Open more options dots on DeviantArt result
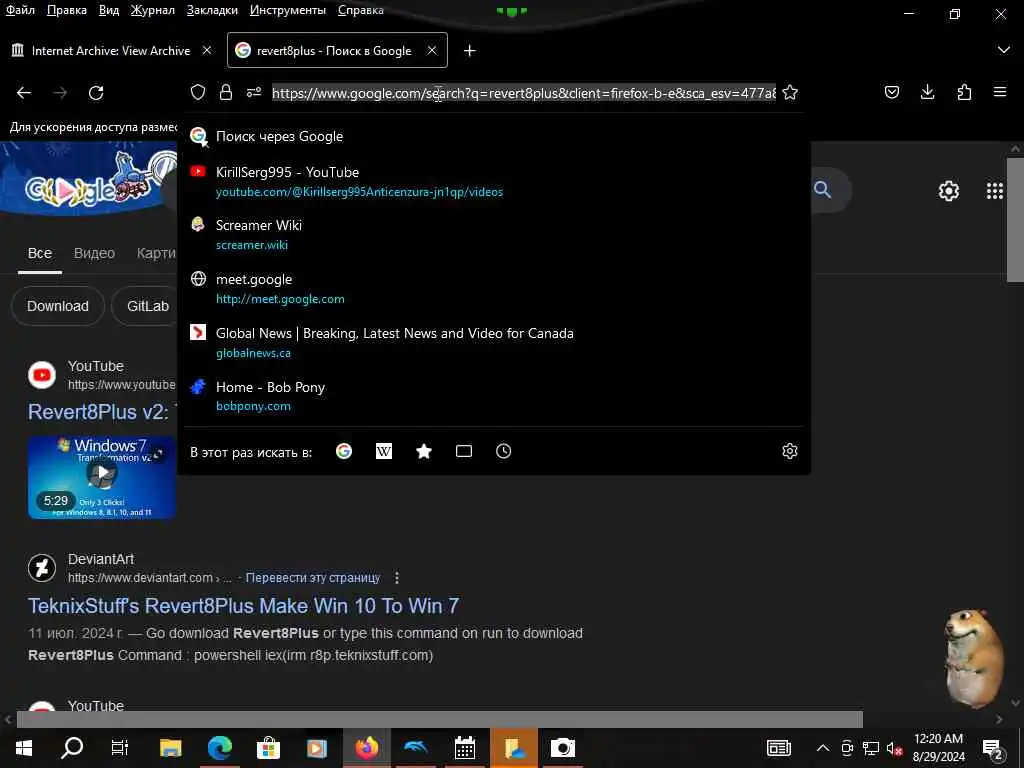The image size is (1024, 768). coord(396,578)
